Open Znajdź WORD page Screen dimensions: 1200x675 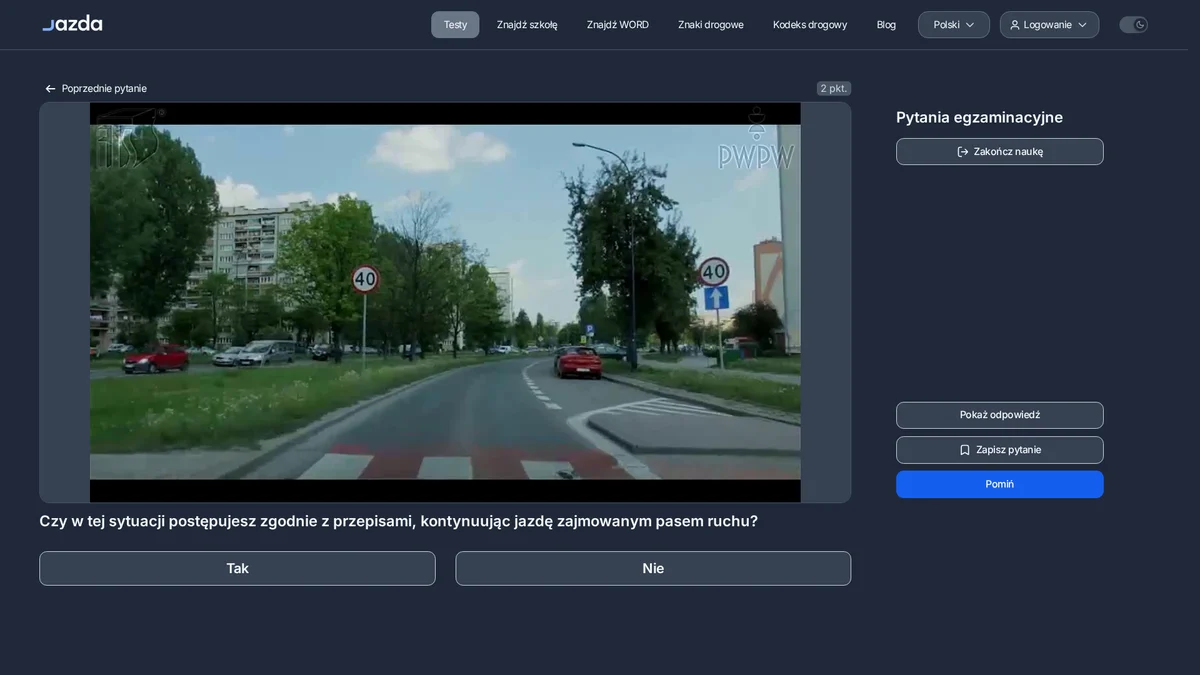[x=618, y=25]
